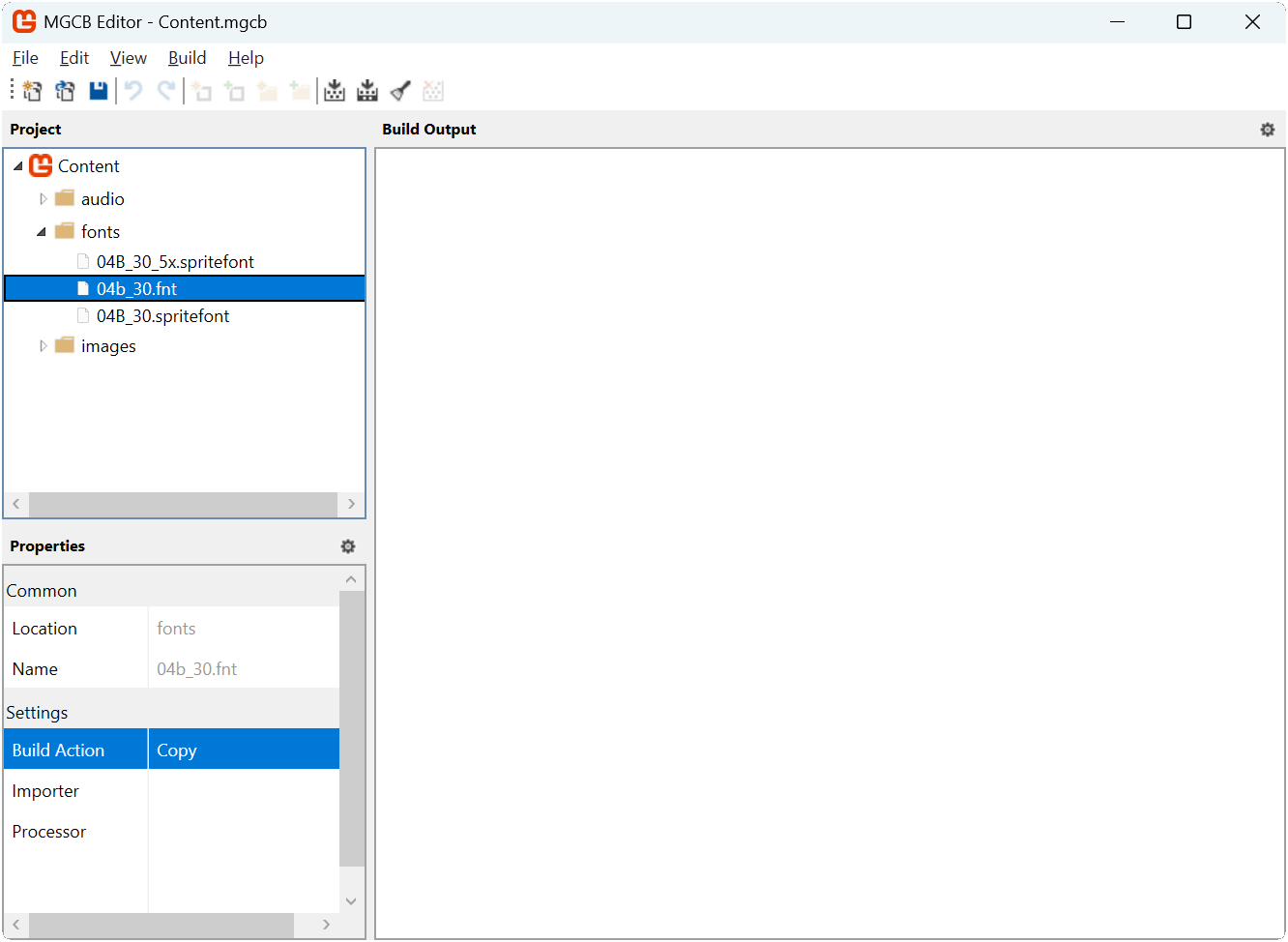Click the New project toolbar icon
The image size is (1288, 942).
pyautogui.click(x=32, y=91)
